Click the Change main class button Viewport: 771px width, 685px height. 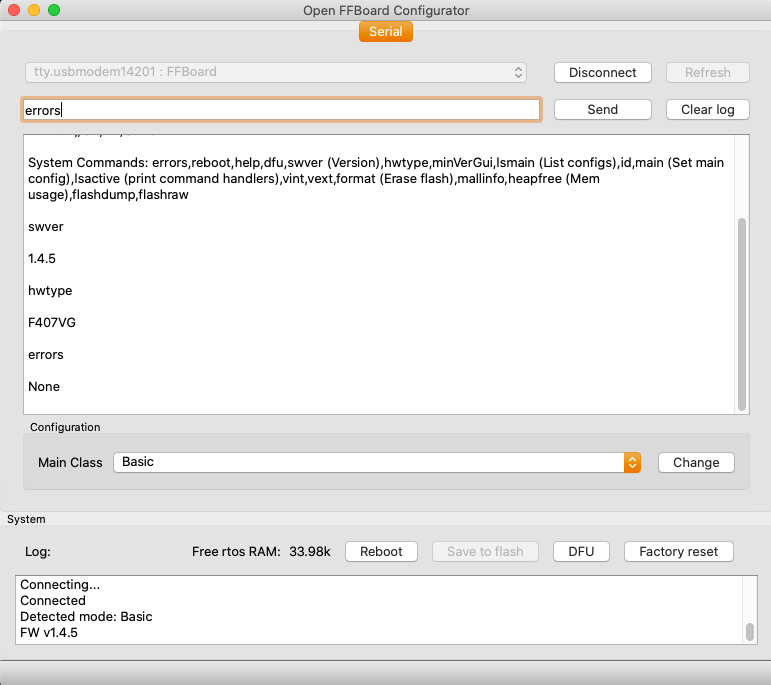pos(696,462)
